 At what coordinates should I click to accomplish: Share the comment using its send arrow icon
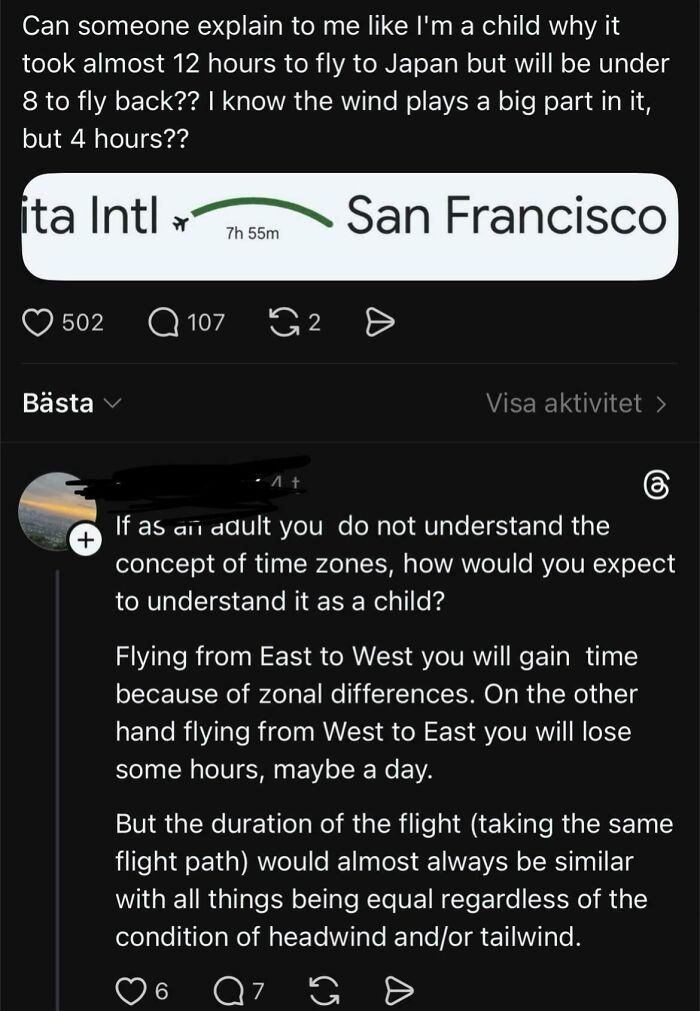coord(398,989)
